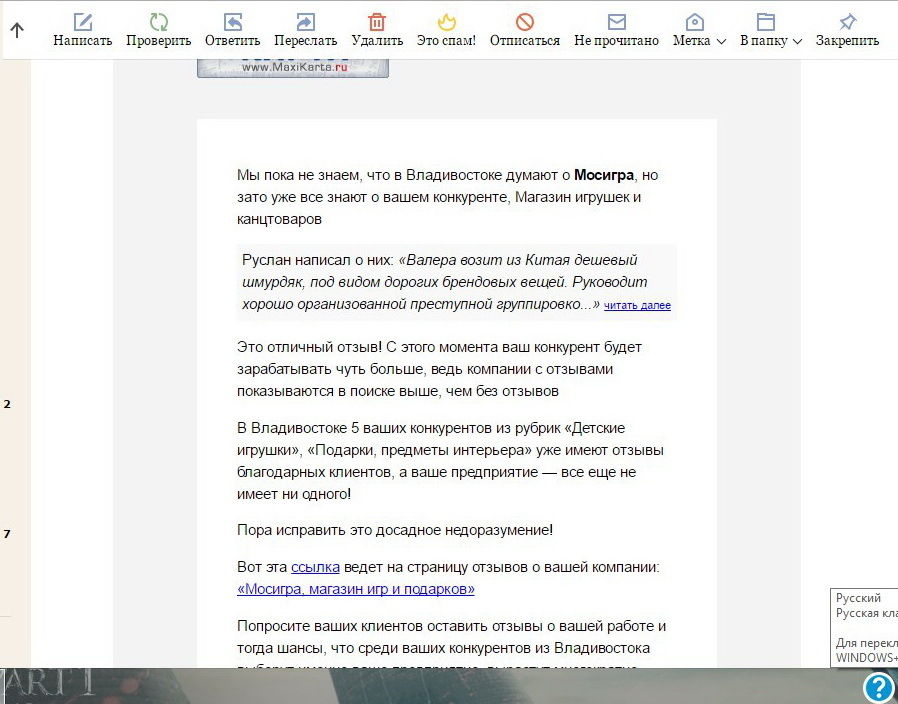
Task: Follow the ссылка hyperlink in the email
Action: click(315, 567)
